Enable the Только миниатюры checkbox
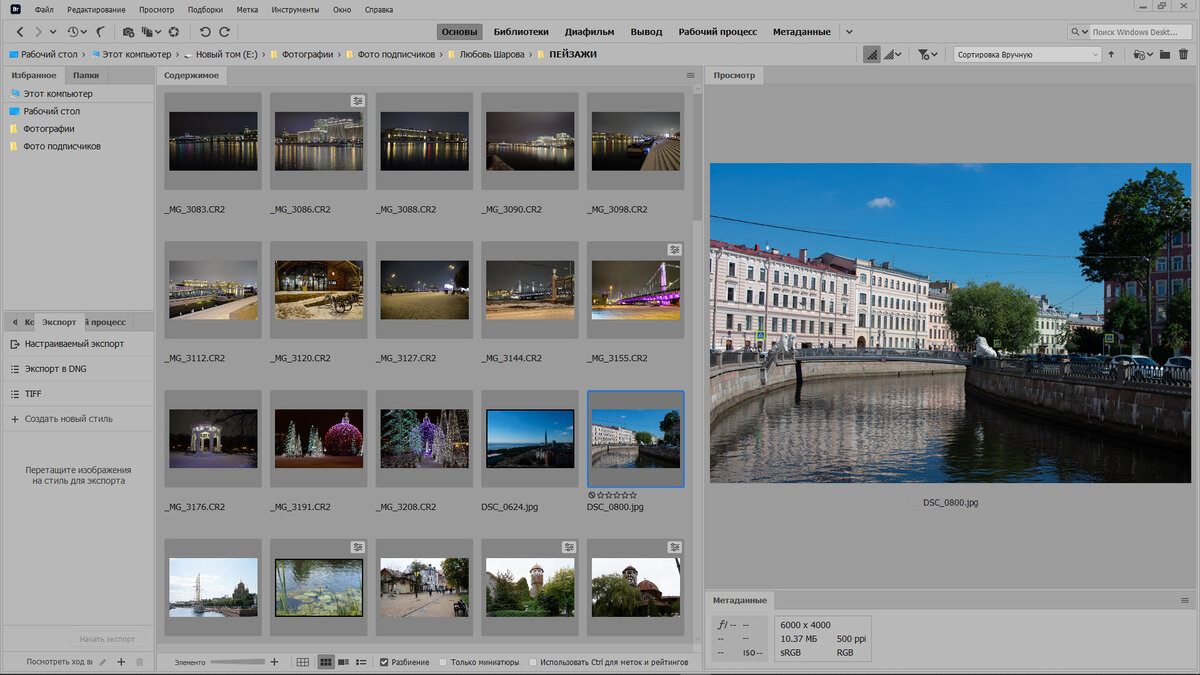This screenshot has height=675, width=1200. 444,662
